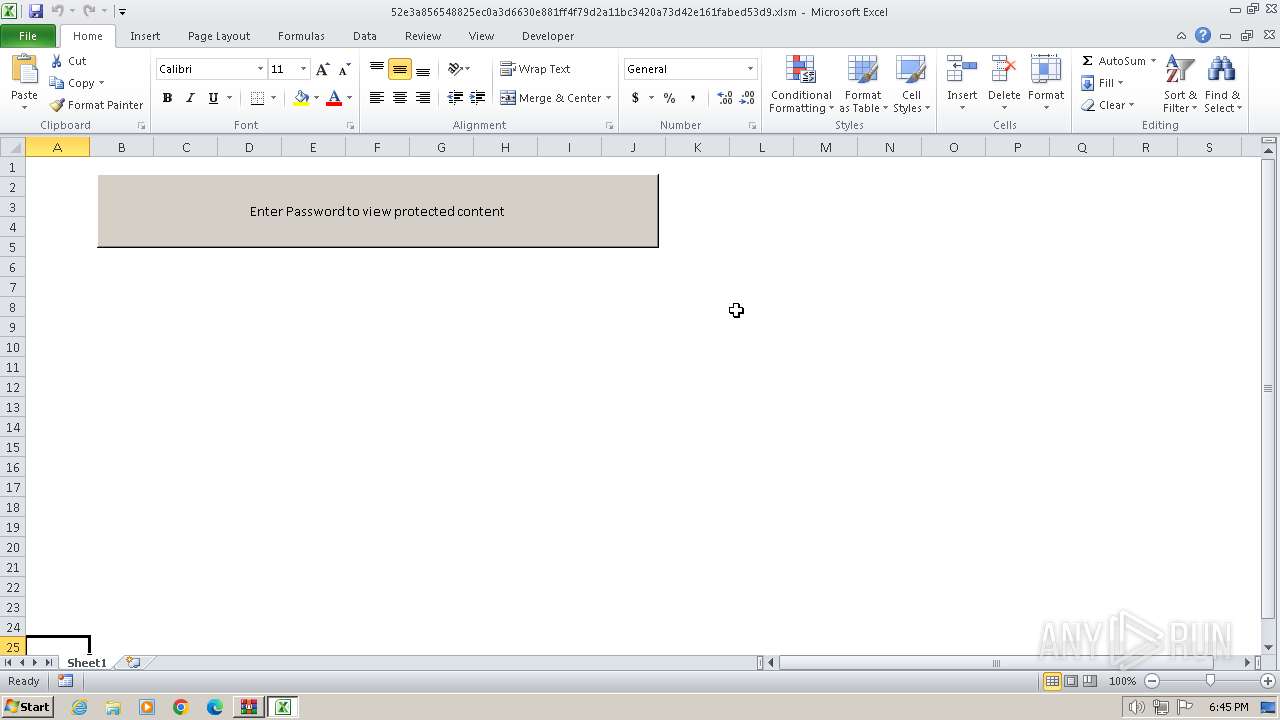Click the Decrease Indent icon
Screen dimensions: 1280x720
tap(455, 98)
